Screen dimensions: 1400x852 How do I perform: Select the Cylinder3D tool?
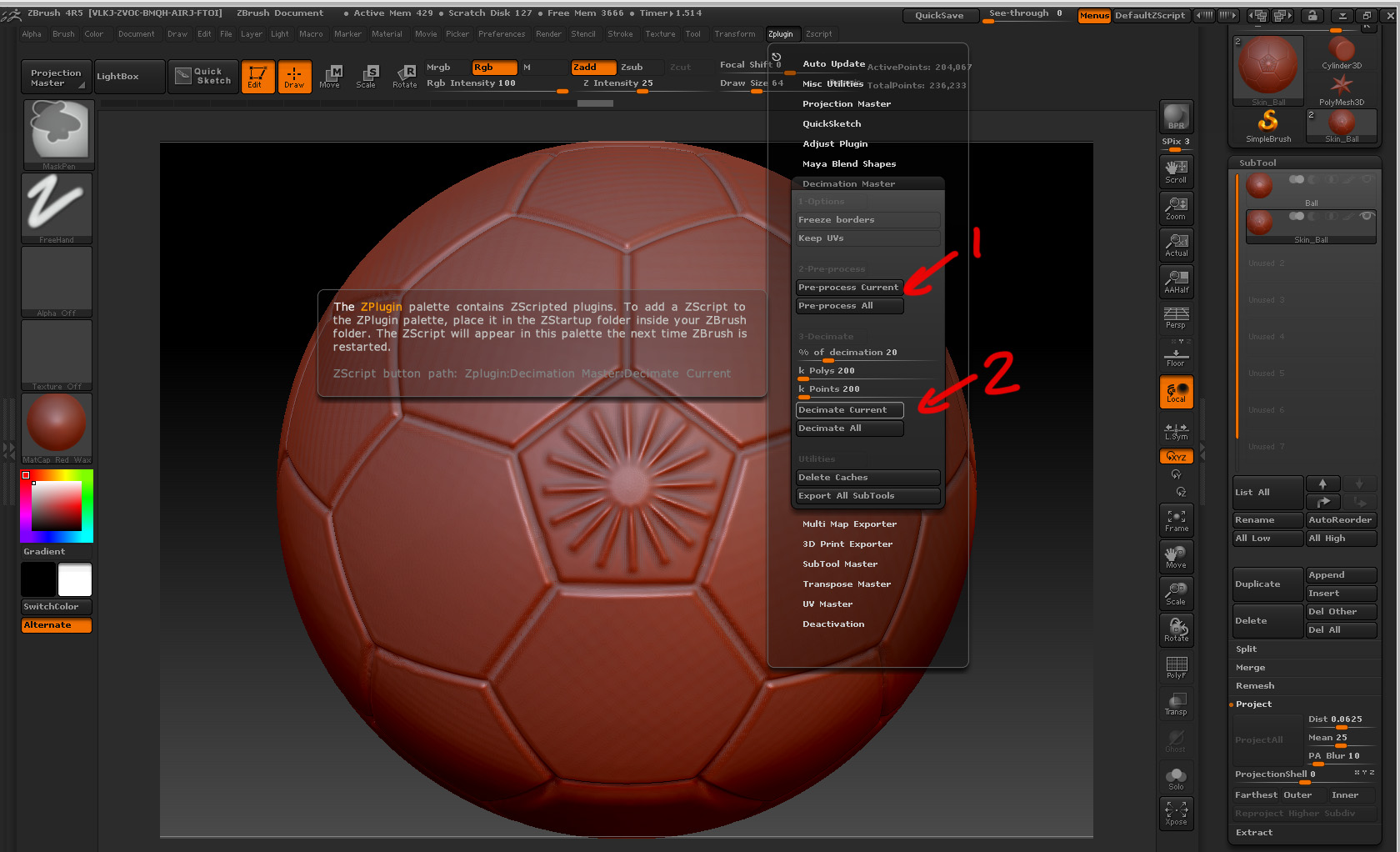pos(1342,53)
